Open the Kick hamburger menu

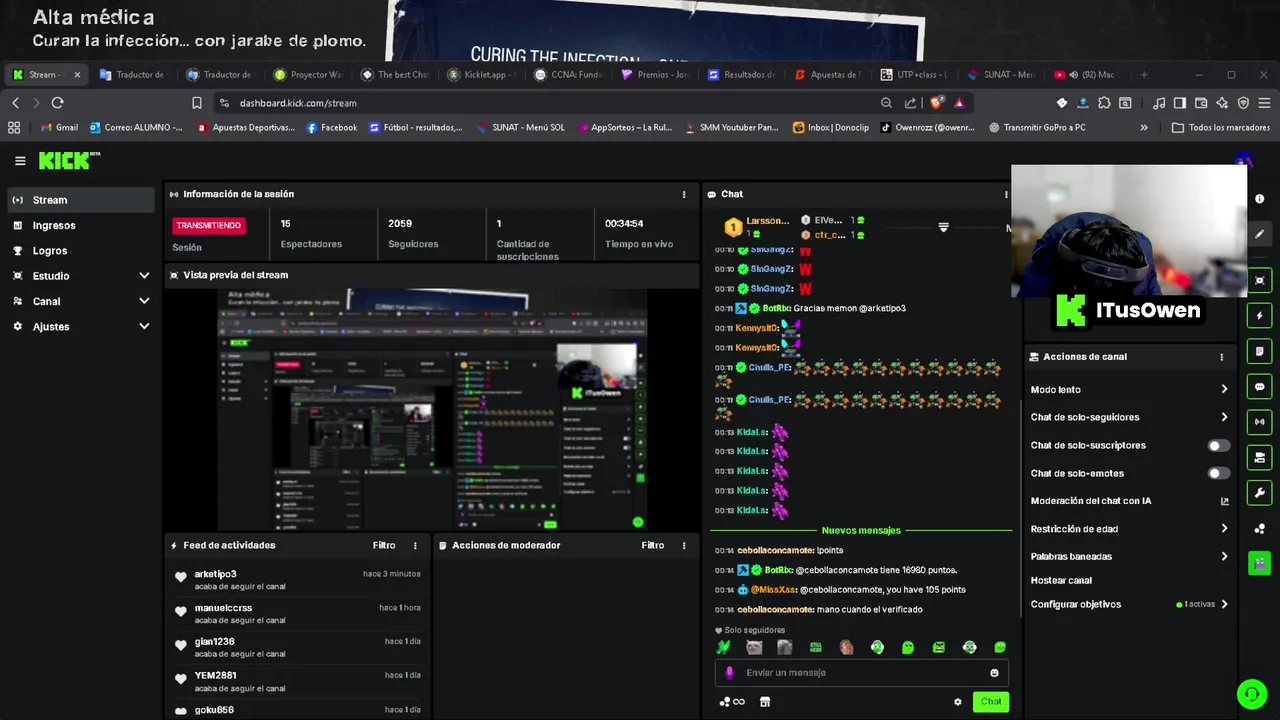tap(20, 161)
